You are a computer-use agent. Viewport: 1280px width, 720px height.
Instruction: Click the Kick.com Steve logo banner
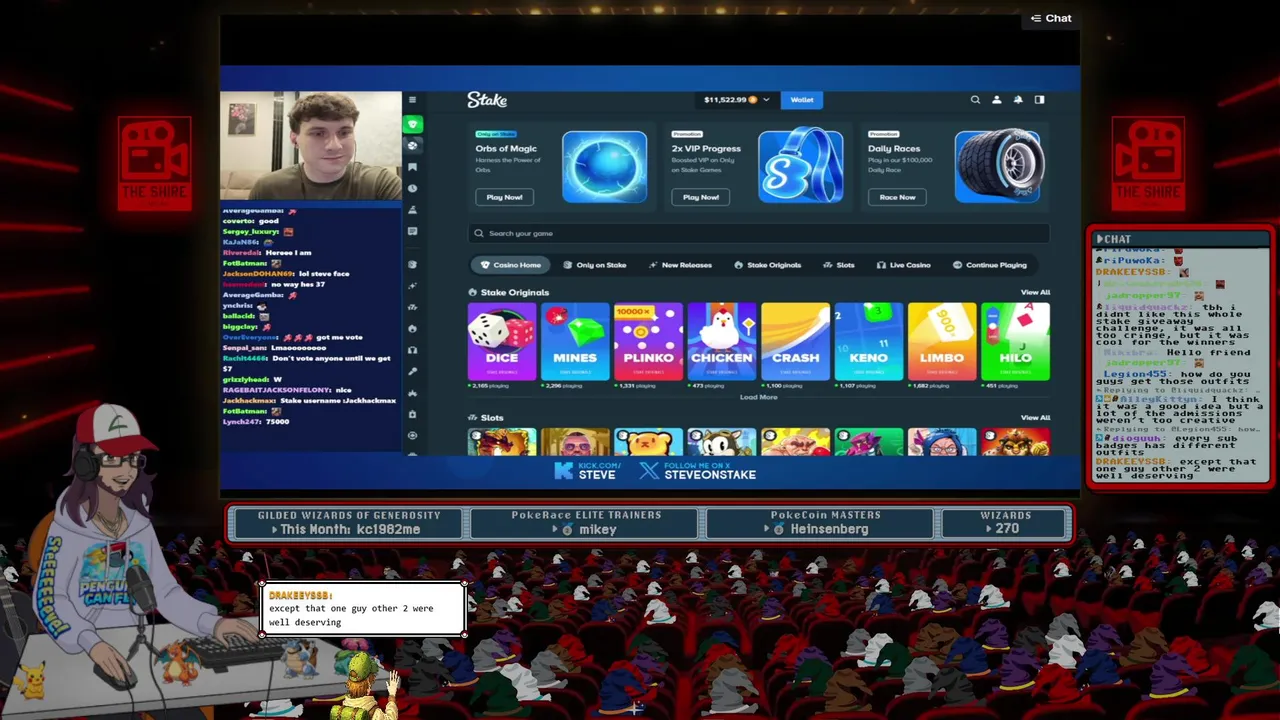[587, 470]
